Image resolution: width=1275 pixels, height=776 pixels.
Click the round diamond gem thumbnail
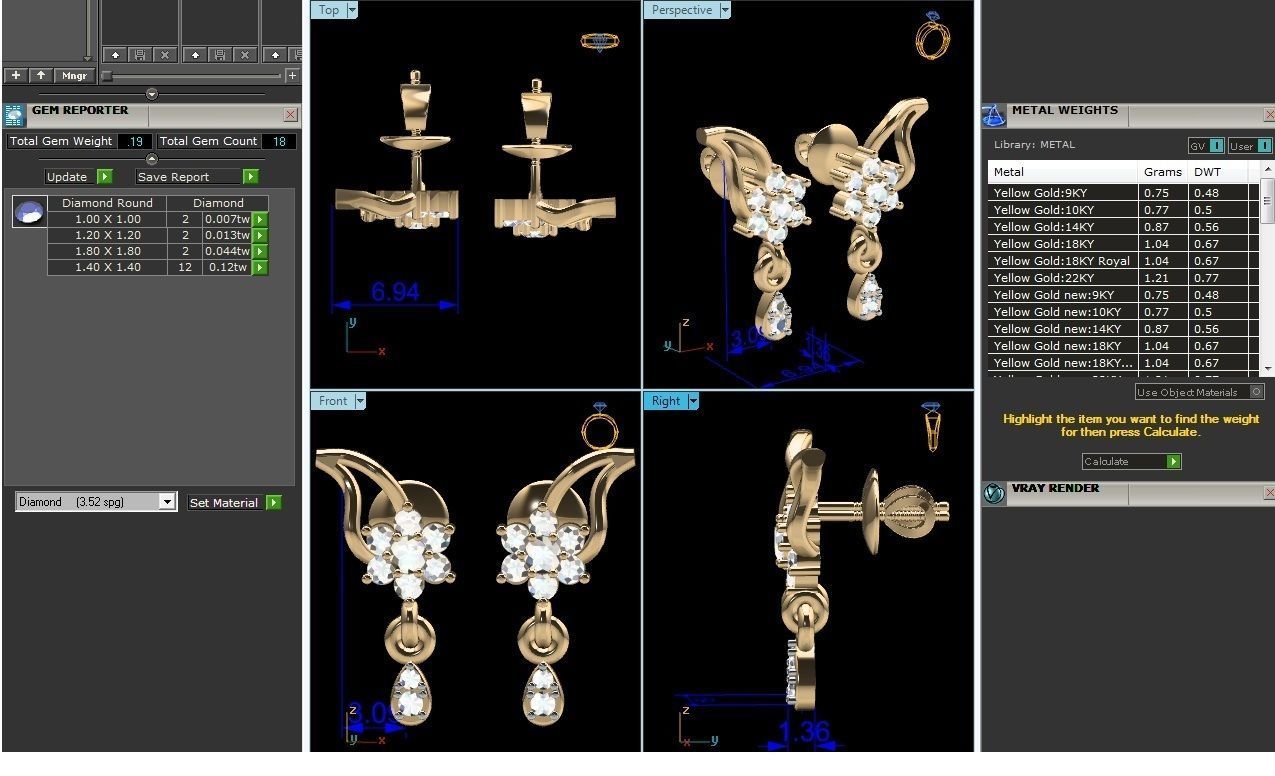coord(30,212)
